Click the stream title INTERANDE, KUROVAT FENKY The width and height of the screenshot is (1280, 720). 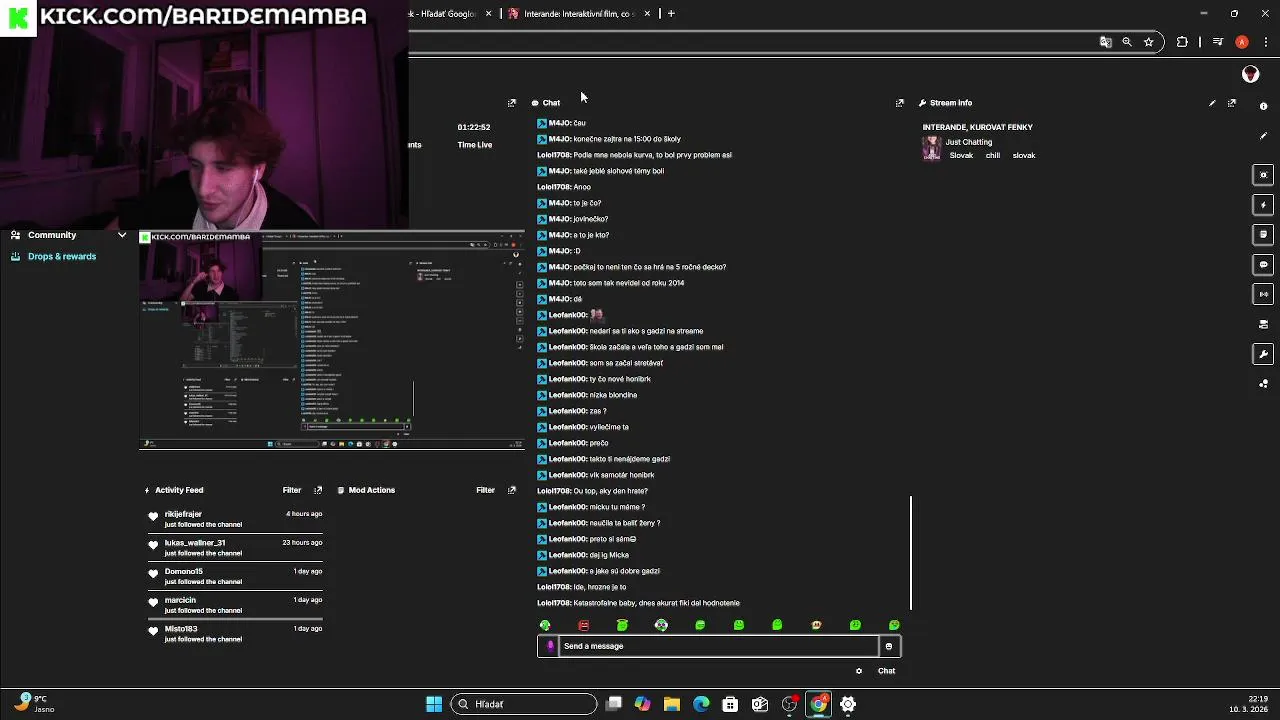977,127
